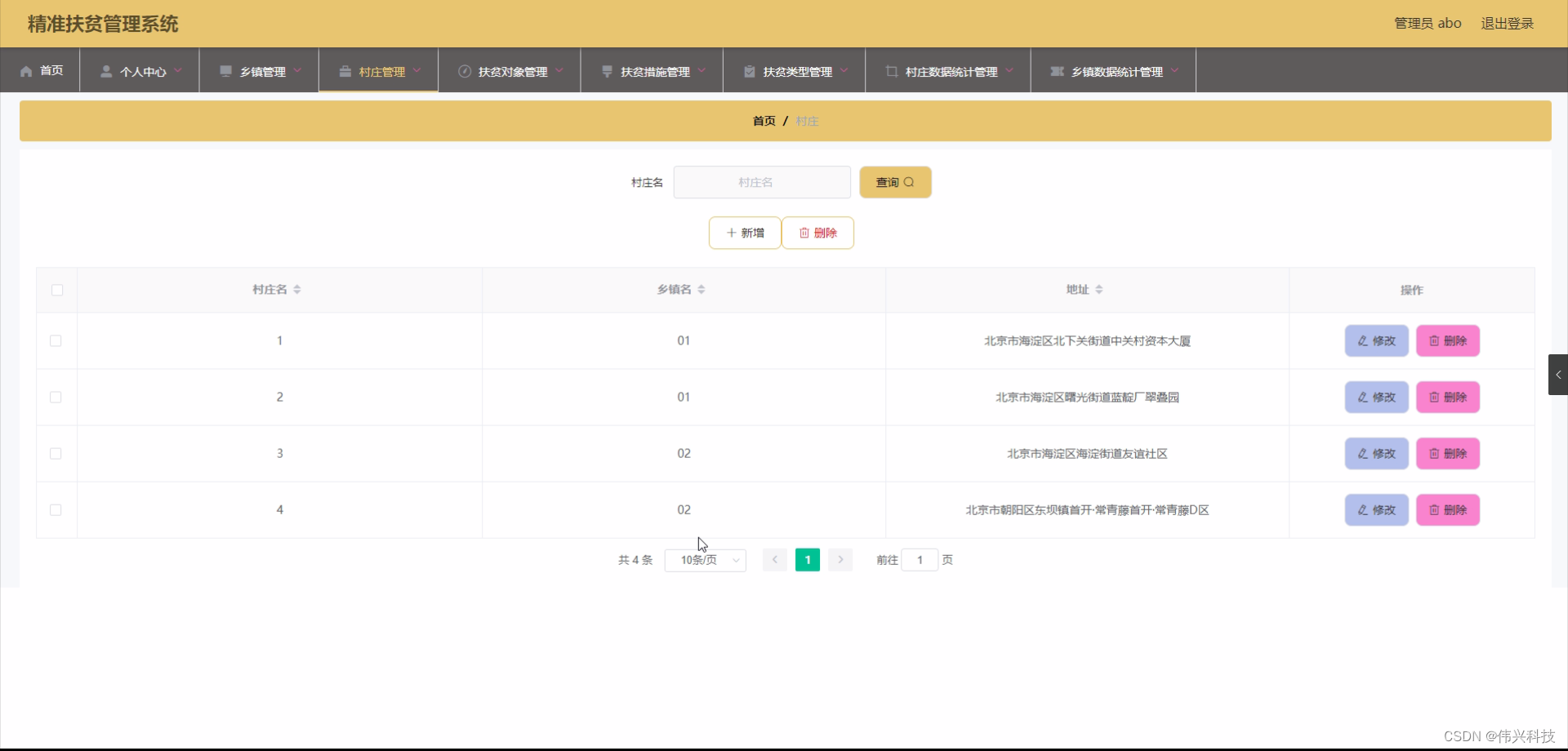This screenshot has height=751, width=1568.
Task: Click the collapse arrow on the right screen edge
Action: point(1558,375)
